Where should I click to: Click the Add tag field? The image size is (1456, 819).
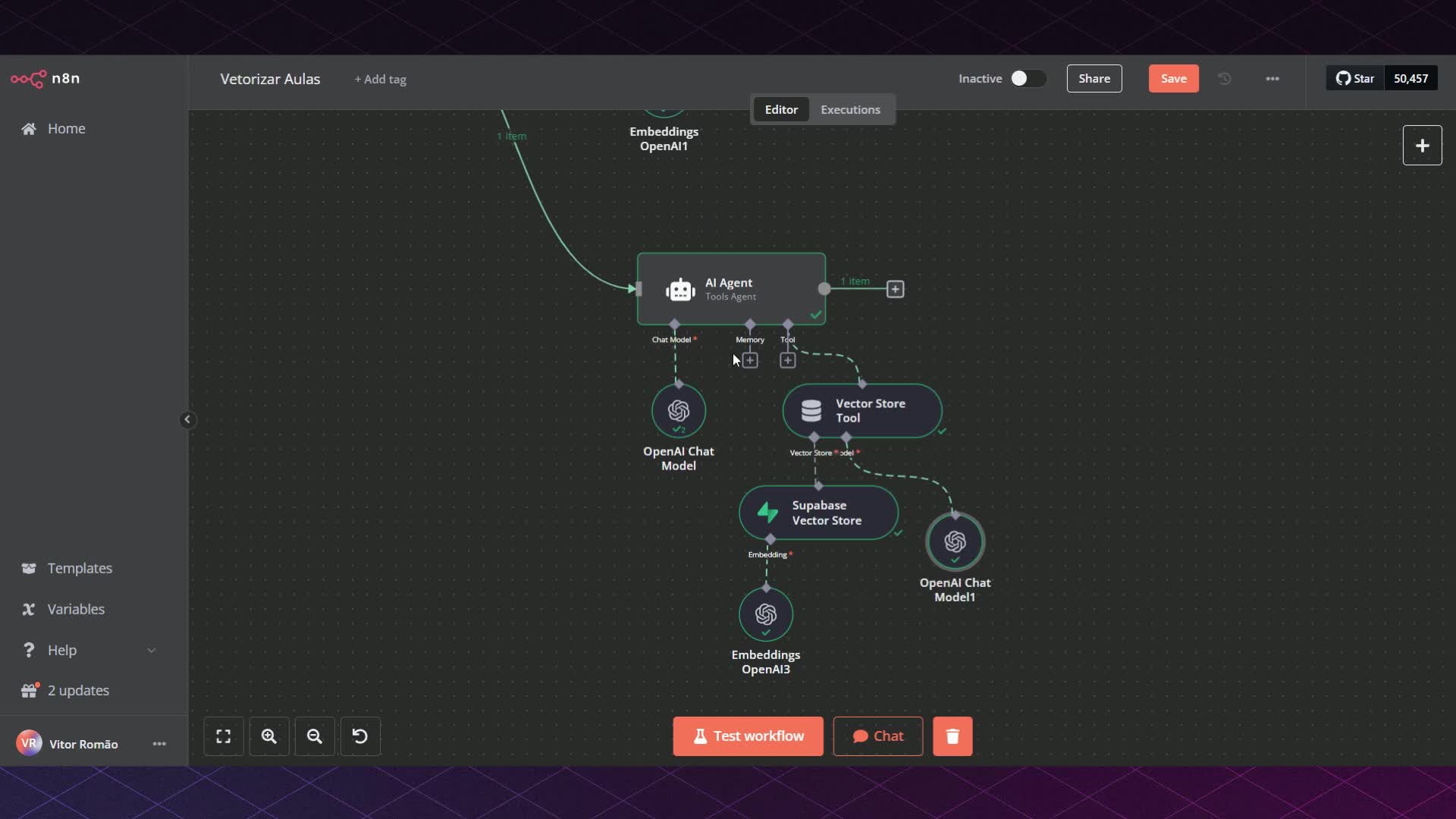[381, 80]
